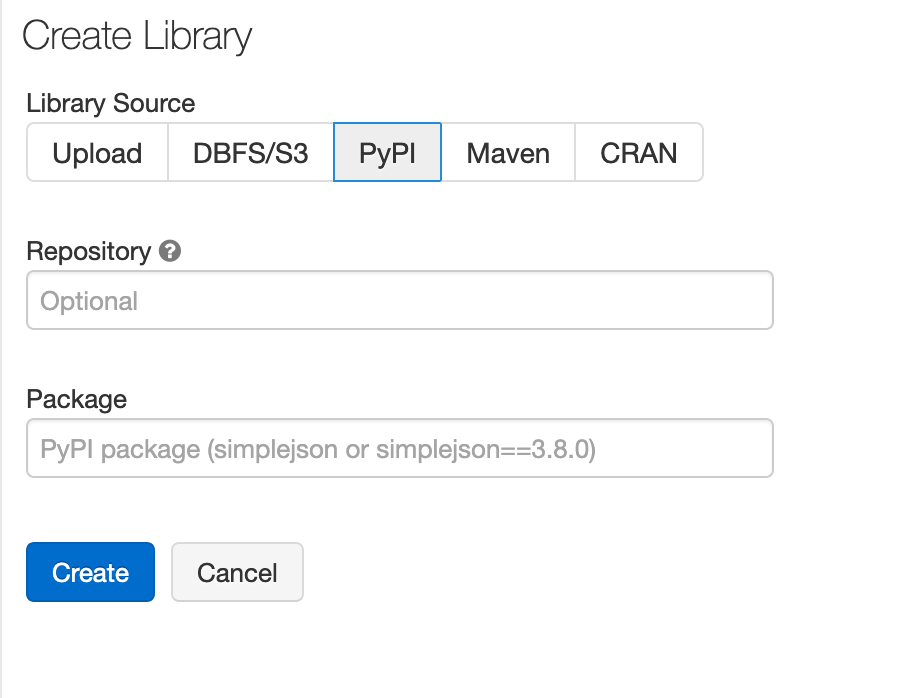
Task: Click the Create button
Action: pyautogui.click(x=90, y=572)
